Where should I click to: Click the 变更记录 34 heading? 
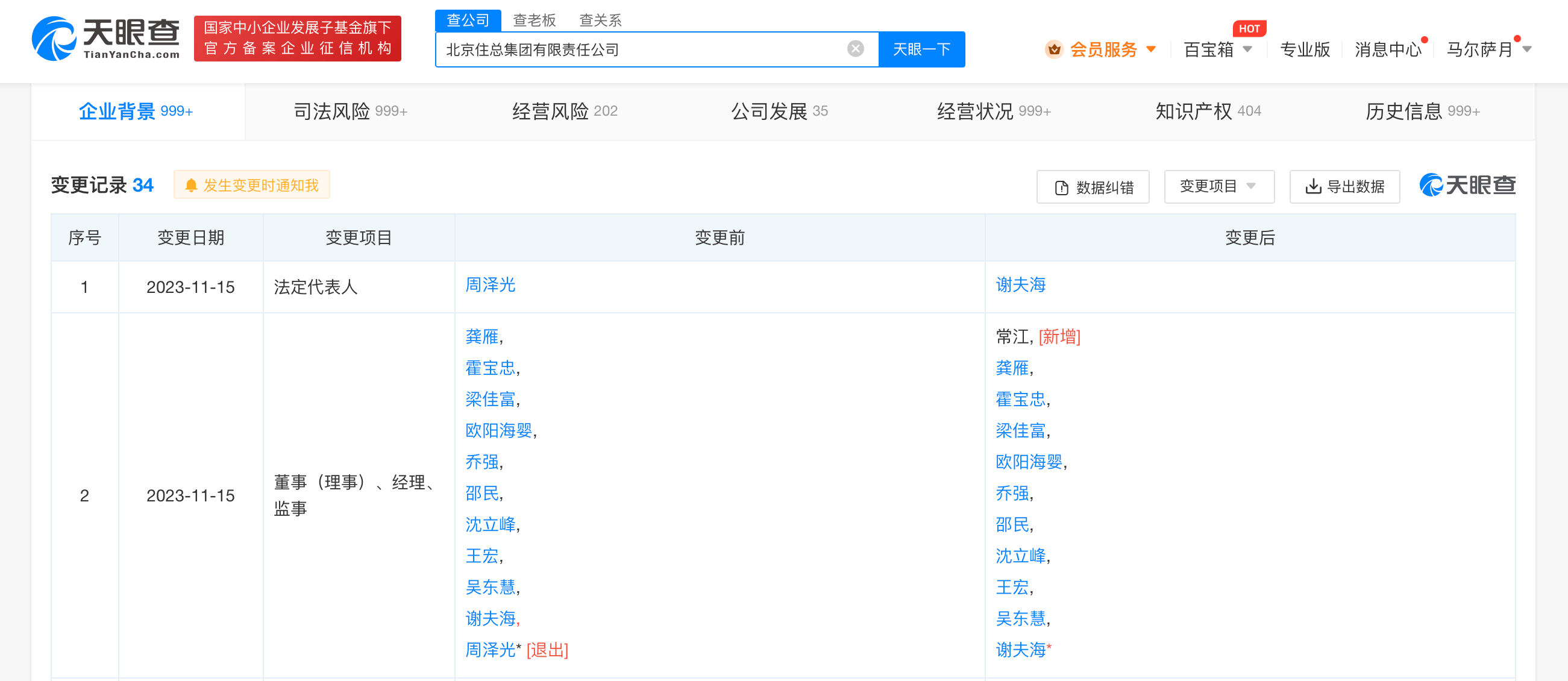click(102, 185)
